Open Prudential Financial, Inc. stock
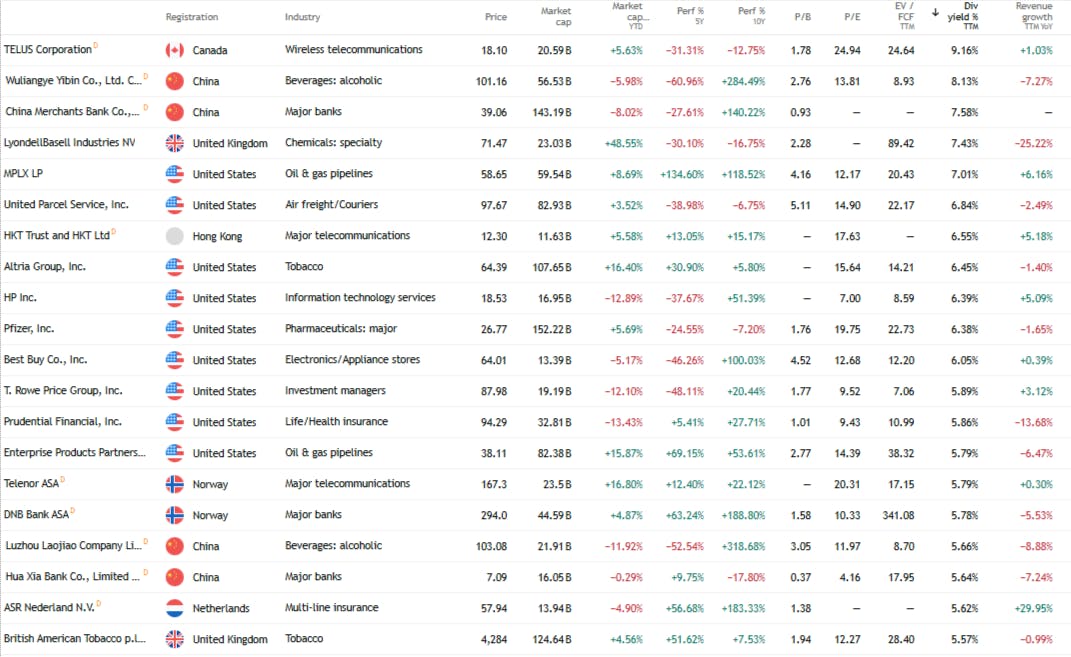 [x=63, y=422]
